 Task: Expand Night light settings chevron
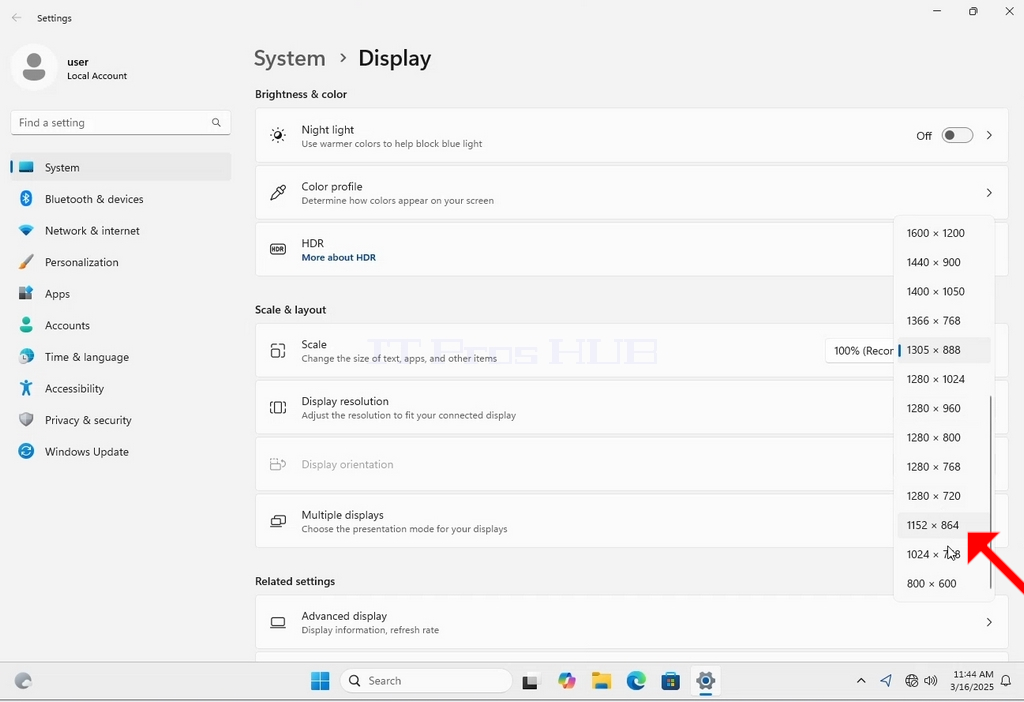click(x=989, y=135)
